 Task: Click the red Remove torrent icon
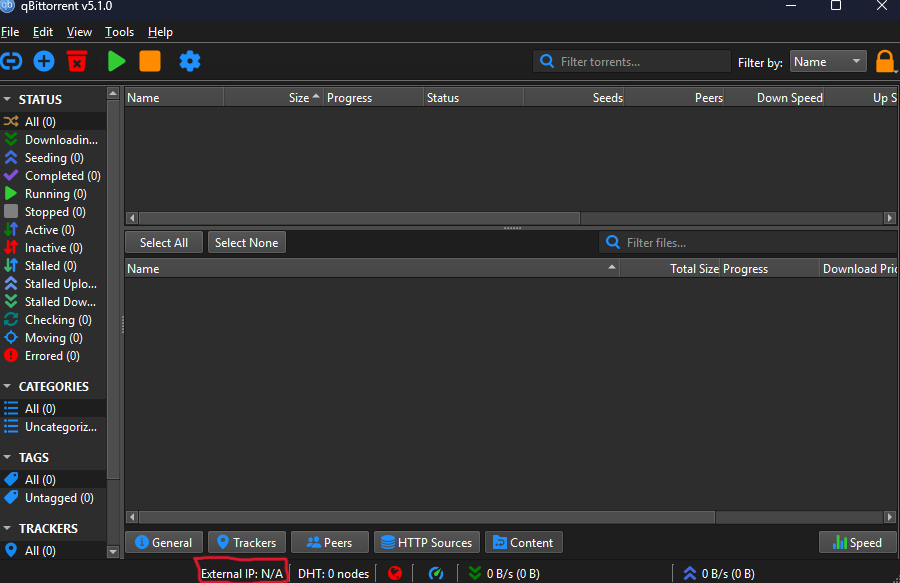77,61
